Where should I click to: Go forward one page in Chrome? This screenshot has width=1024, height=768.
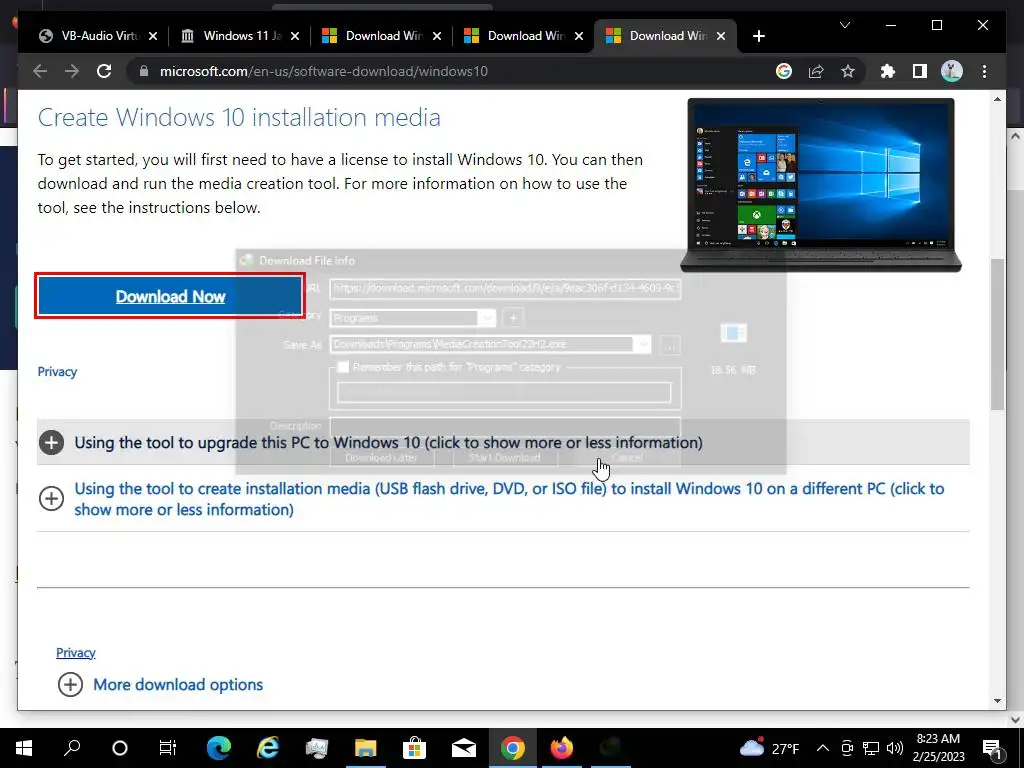tap(72, 71)
